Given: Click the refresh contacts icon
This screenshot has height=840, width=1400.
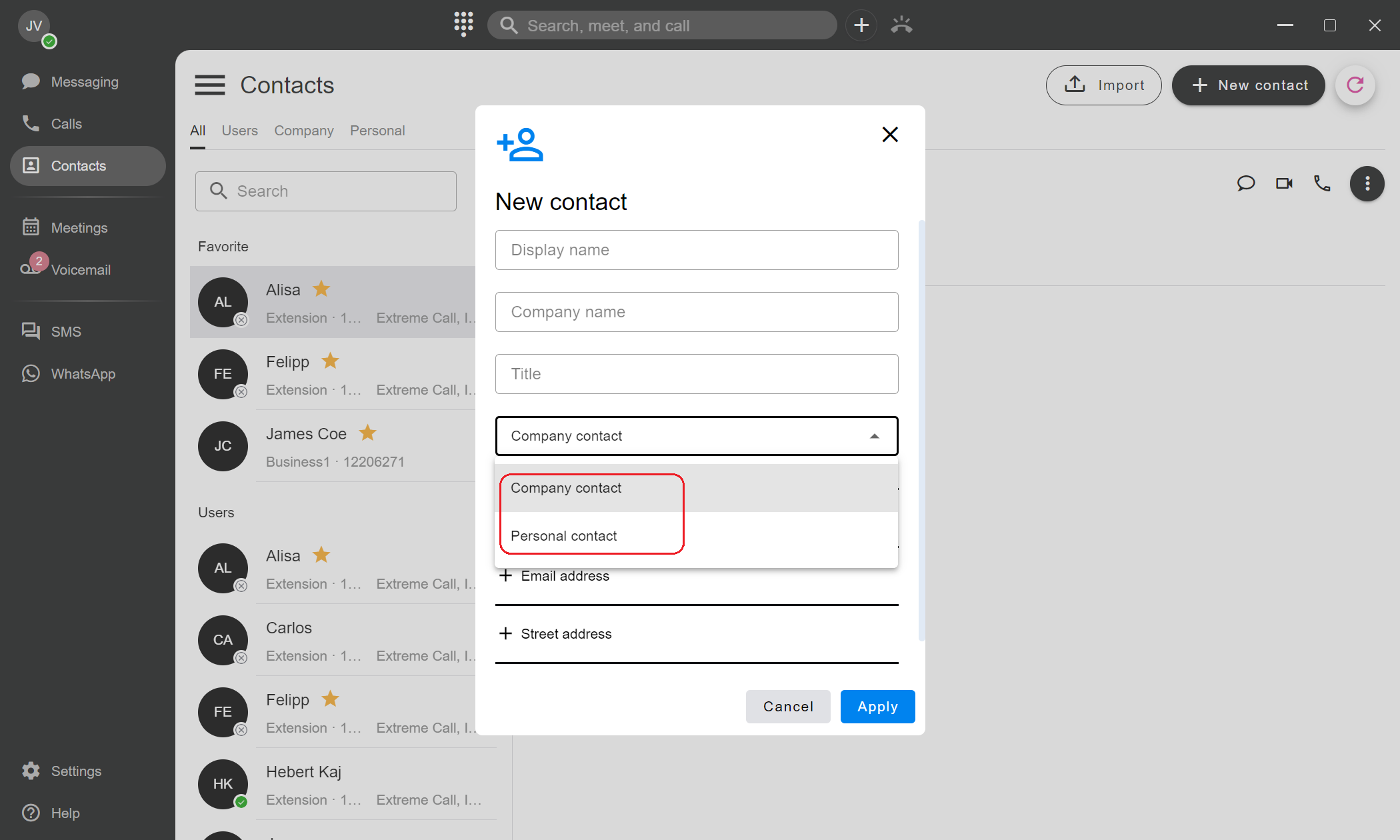Looking at the screenshot, I should click(1355, 85).
